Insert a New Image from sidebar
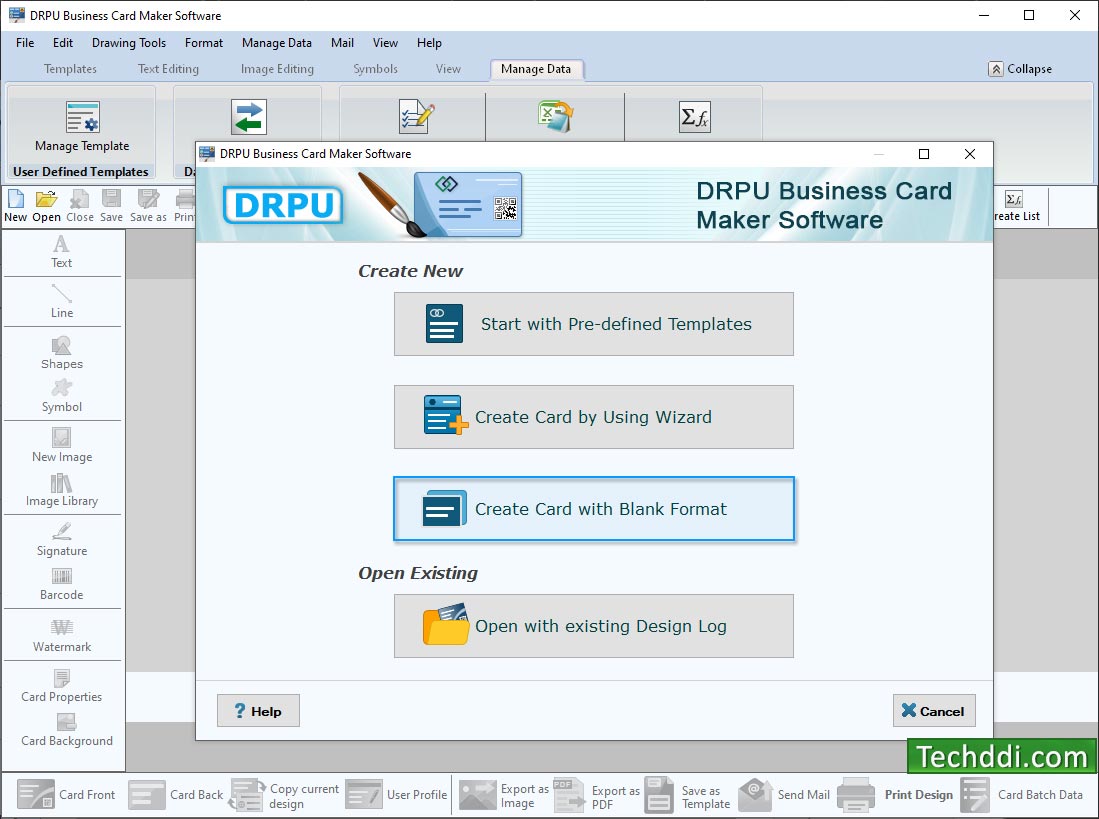 [62, 446]
